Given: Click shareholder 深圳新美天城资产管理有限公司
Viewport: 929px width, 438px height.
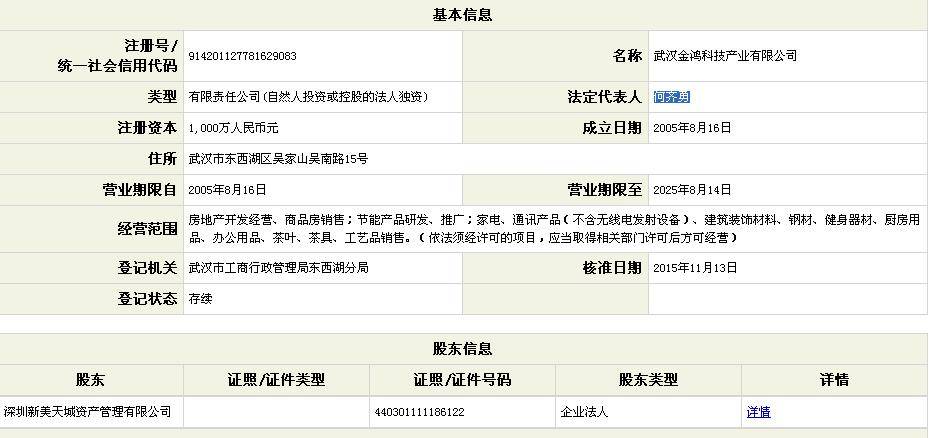Looking at the screenshot, I should (88, 411).
